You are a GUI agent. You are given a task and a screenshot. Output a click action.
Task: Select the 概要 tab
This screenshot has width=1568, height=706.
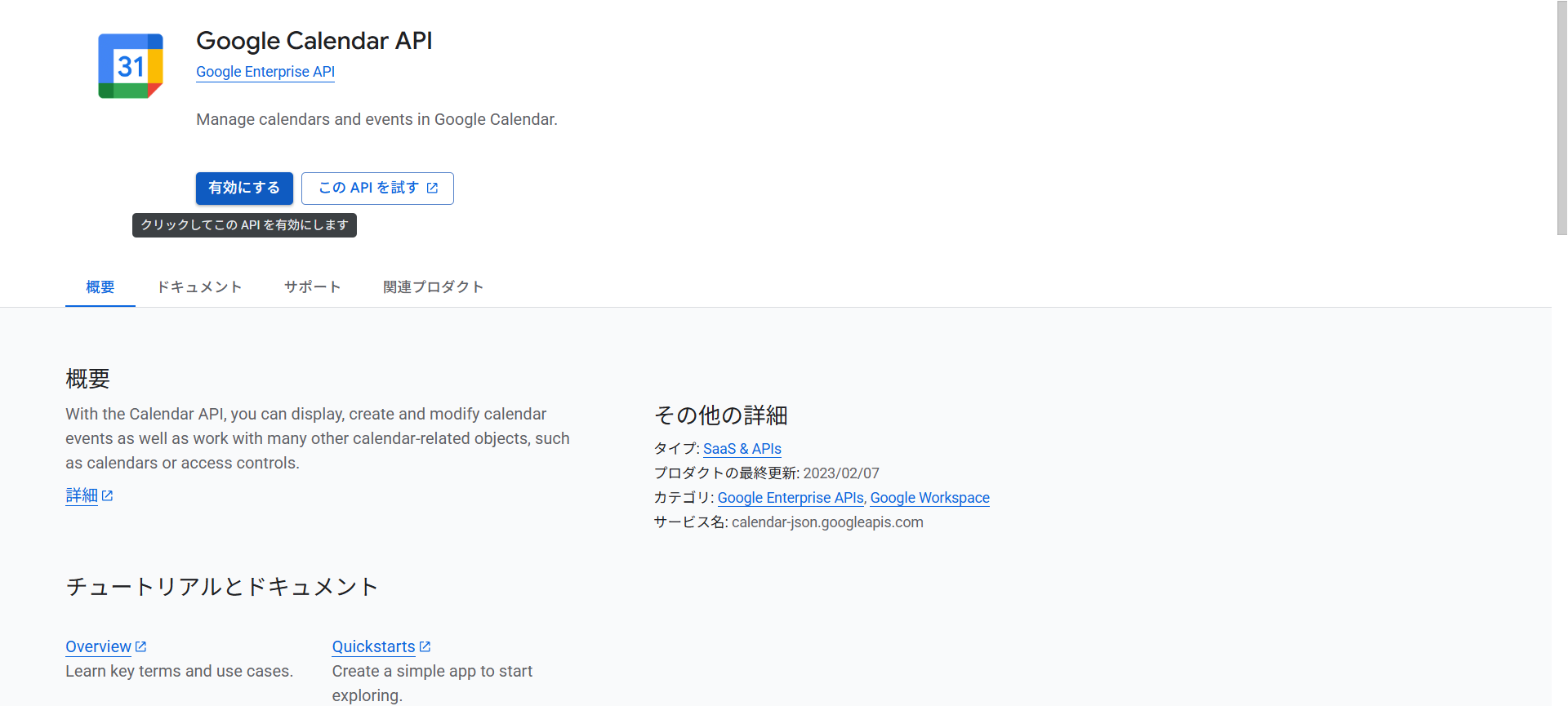pyautogui.click(x=100, y=287)
